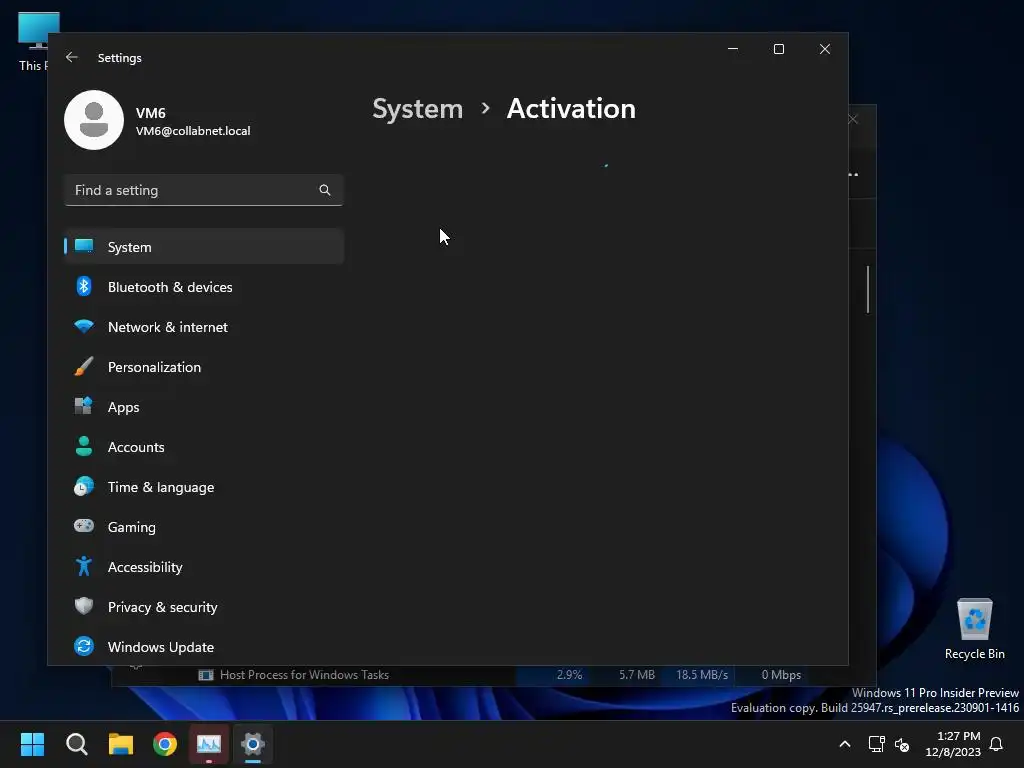The image size is (1024, 768).
Task: Open Bluetooth & devices settings
Action: [204, 287]
